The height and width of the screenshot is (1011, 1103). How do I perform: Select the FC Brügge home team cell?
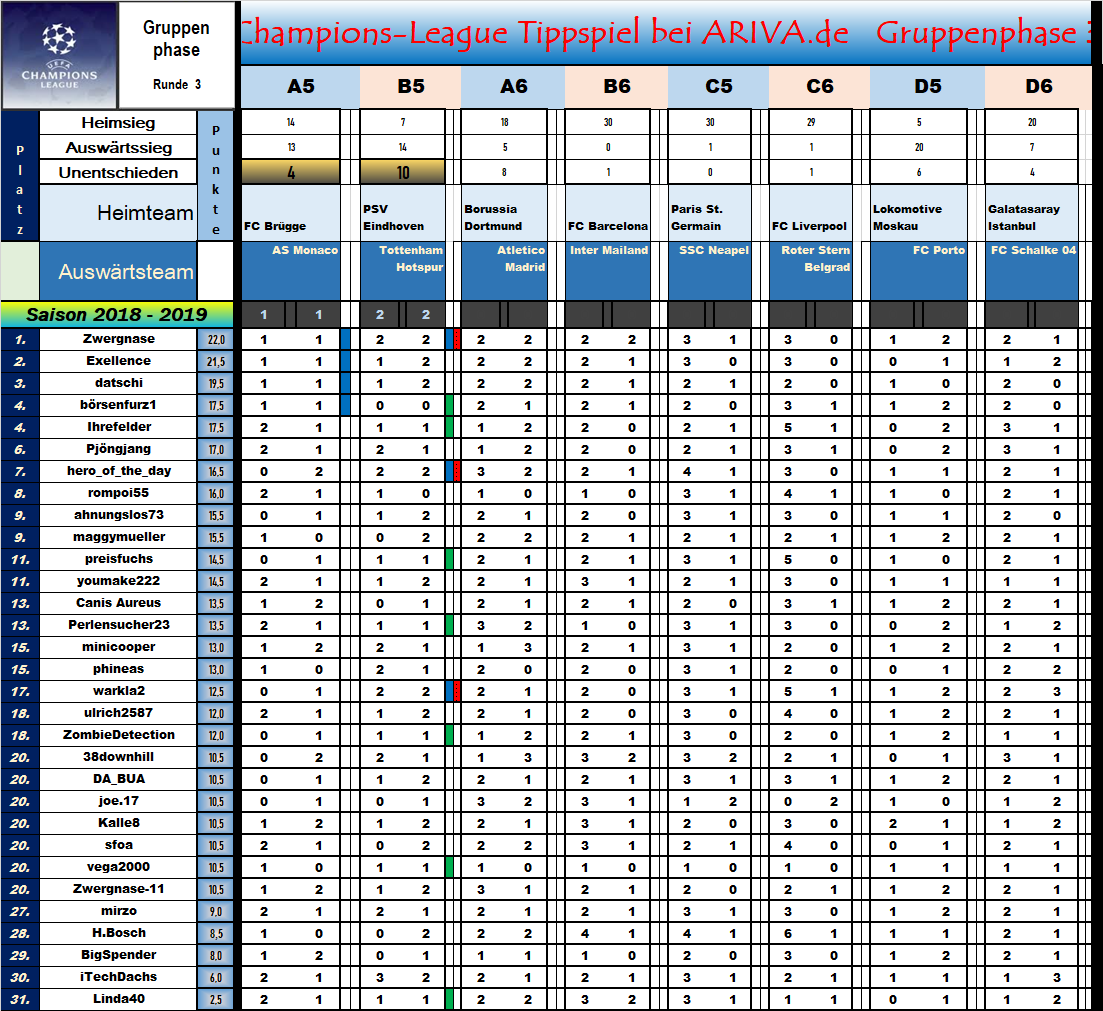pyautogui.click(x=291, y=212)
